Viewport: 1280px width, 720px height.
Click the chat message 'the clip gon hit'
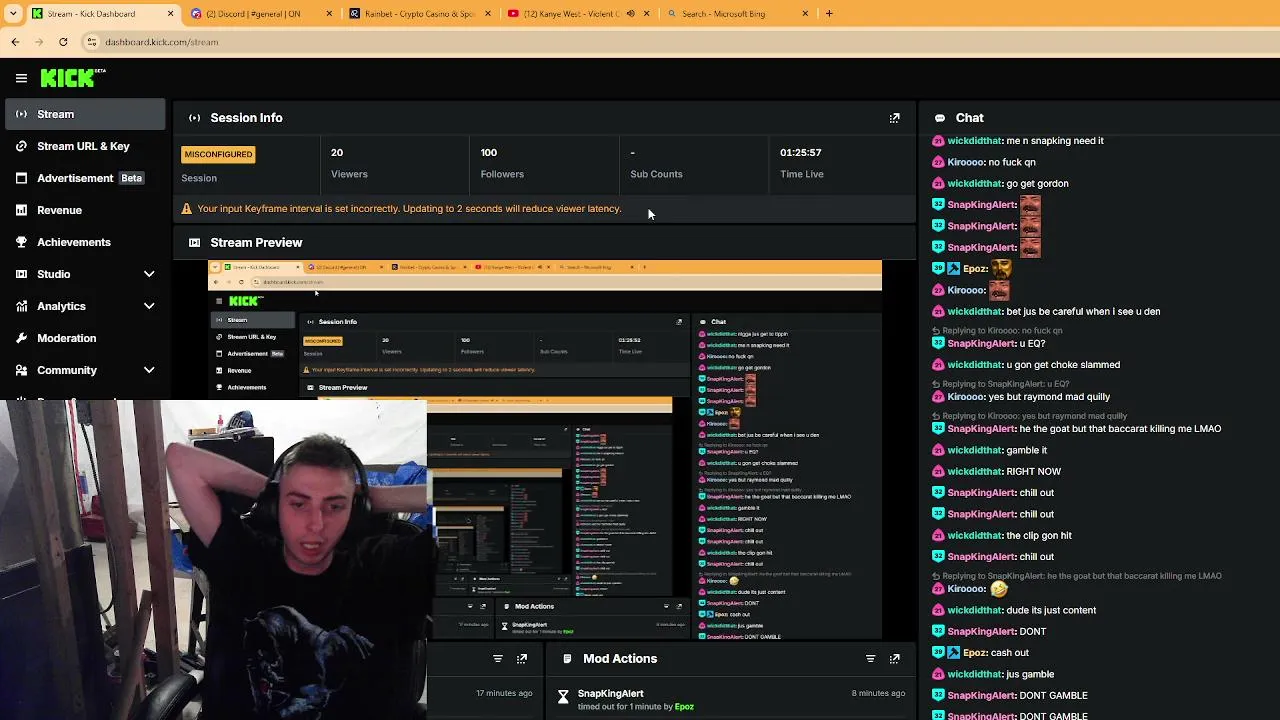pos(1039,536)
